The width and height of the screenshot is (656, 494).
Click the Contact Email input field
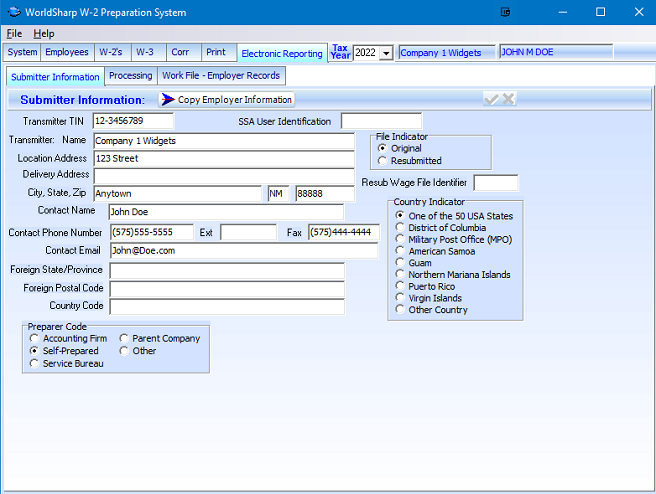pos(243,251)
